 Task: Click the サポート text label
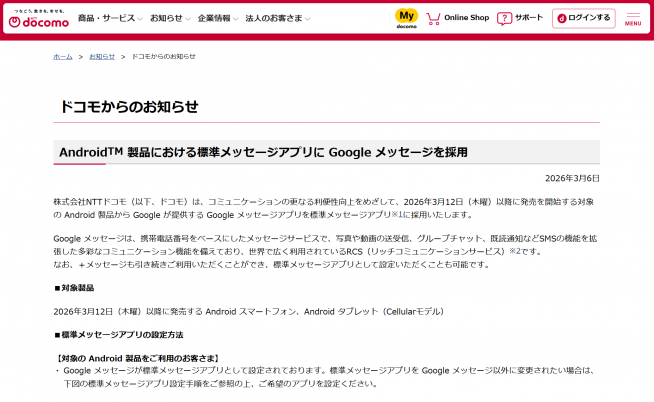[x=529, y=18]
